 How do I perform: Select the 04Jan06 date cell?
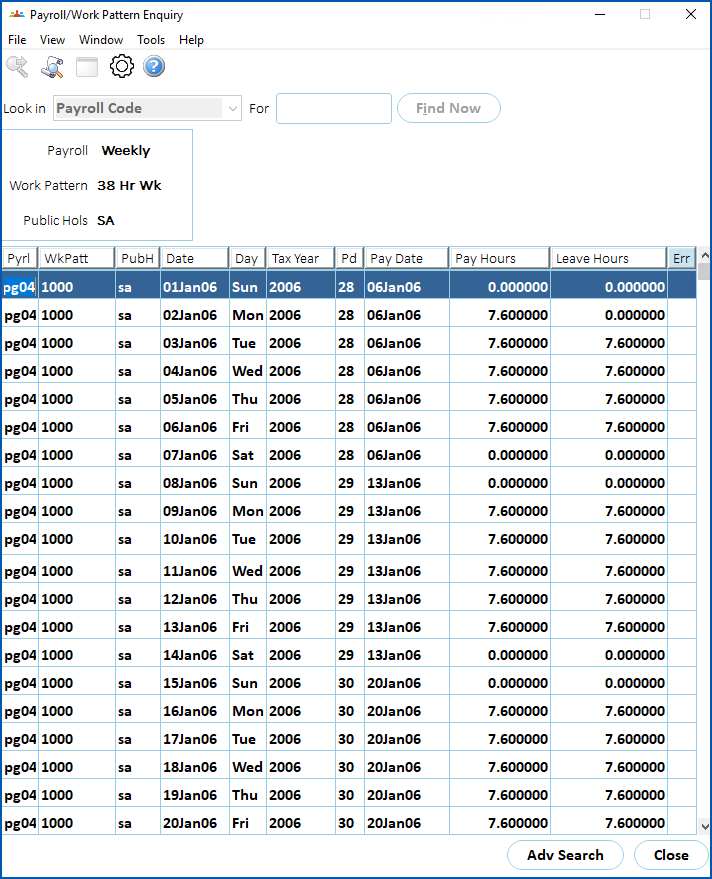(195, 371)
